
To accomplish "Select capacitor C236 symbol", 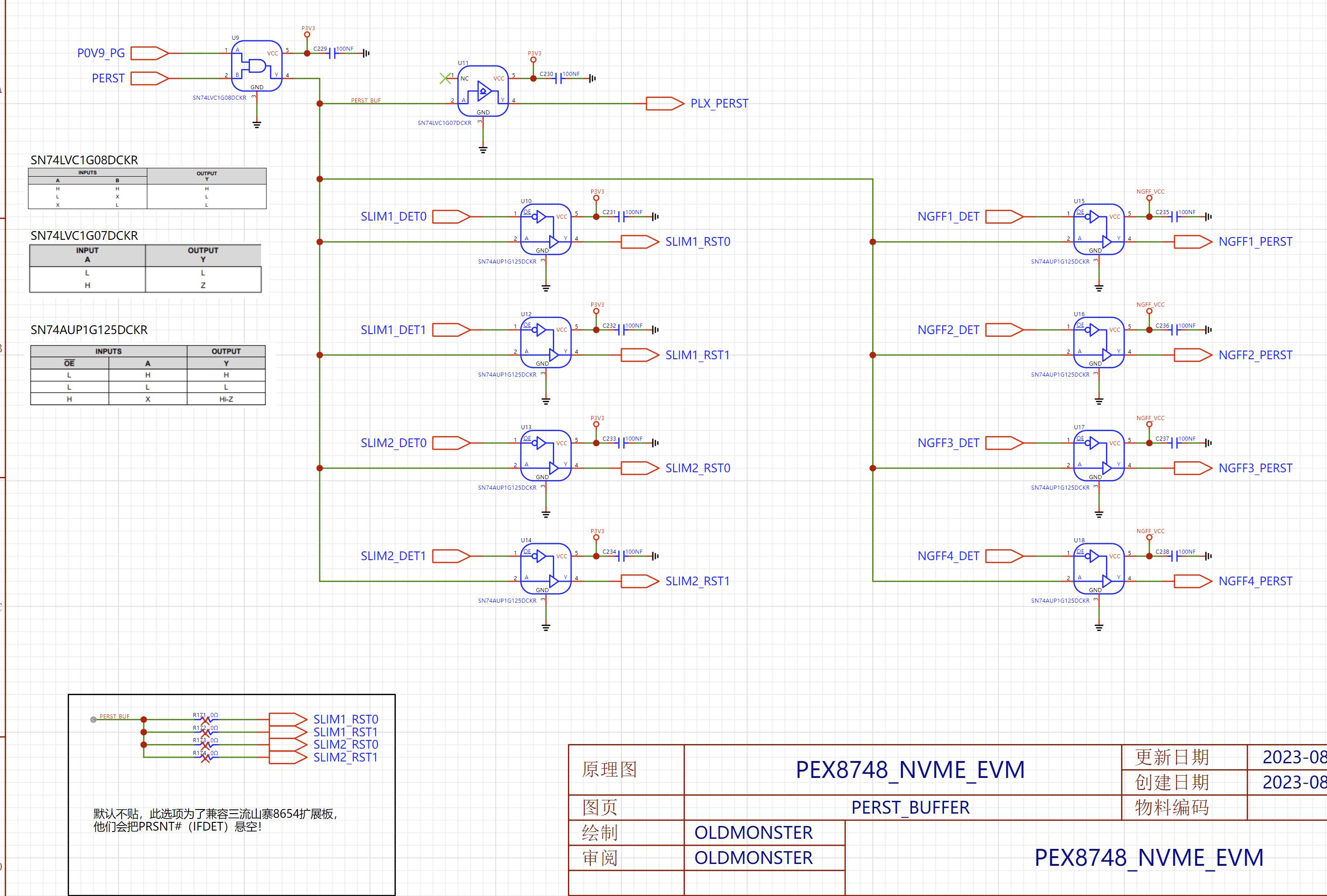I will 1175,329.
